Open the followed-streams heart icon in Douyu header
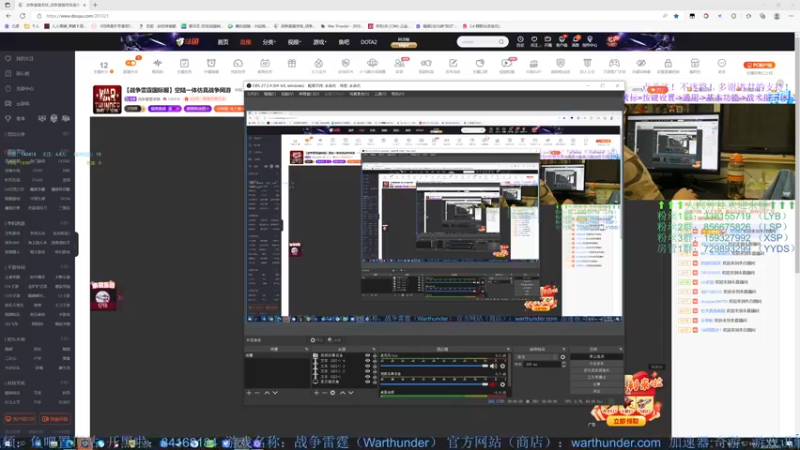 pyautogui.click(x=534, y=39)
